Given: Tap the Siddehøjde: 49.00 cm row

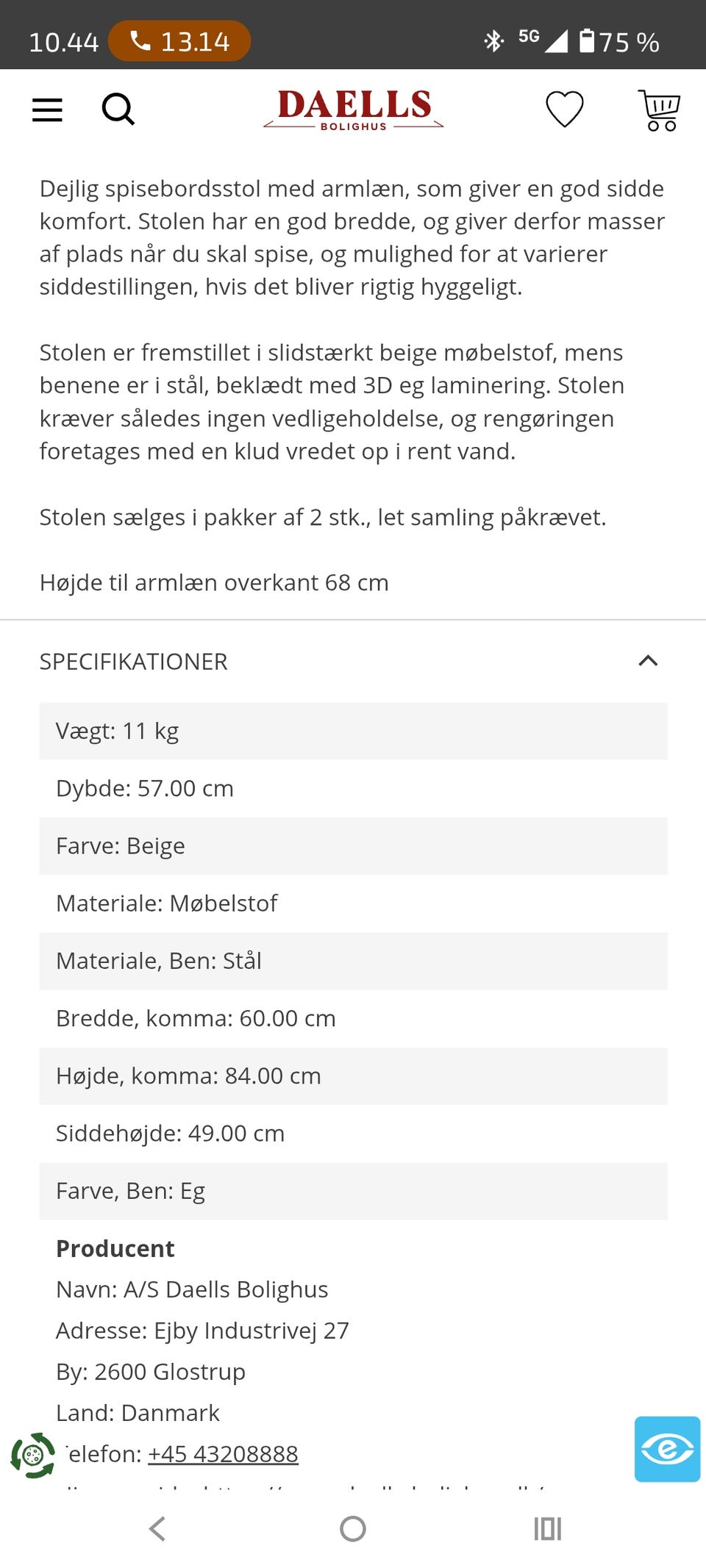Looking at the screenshot, I should [353, 1133].
